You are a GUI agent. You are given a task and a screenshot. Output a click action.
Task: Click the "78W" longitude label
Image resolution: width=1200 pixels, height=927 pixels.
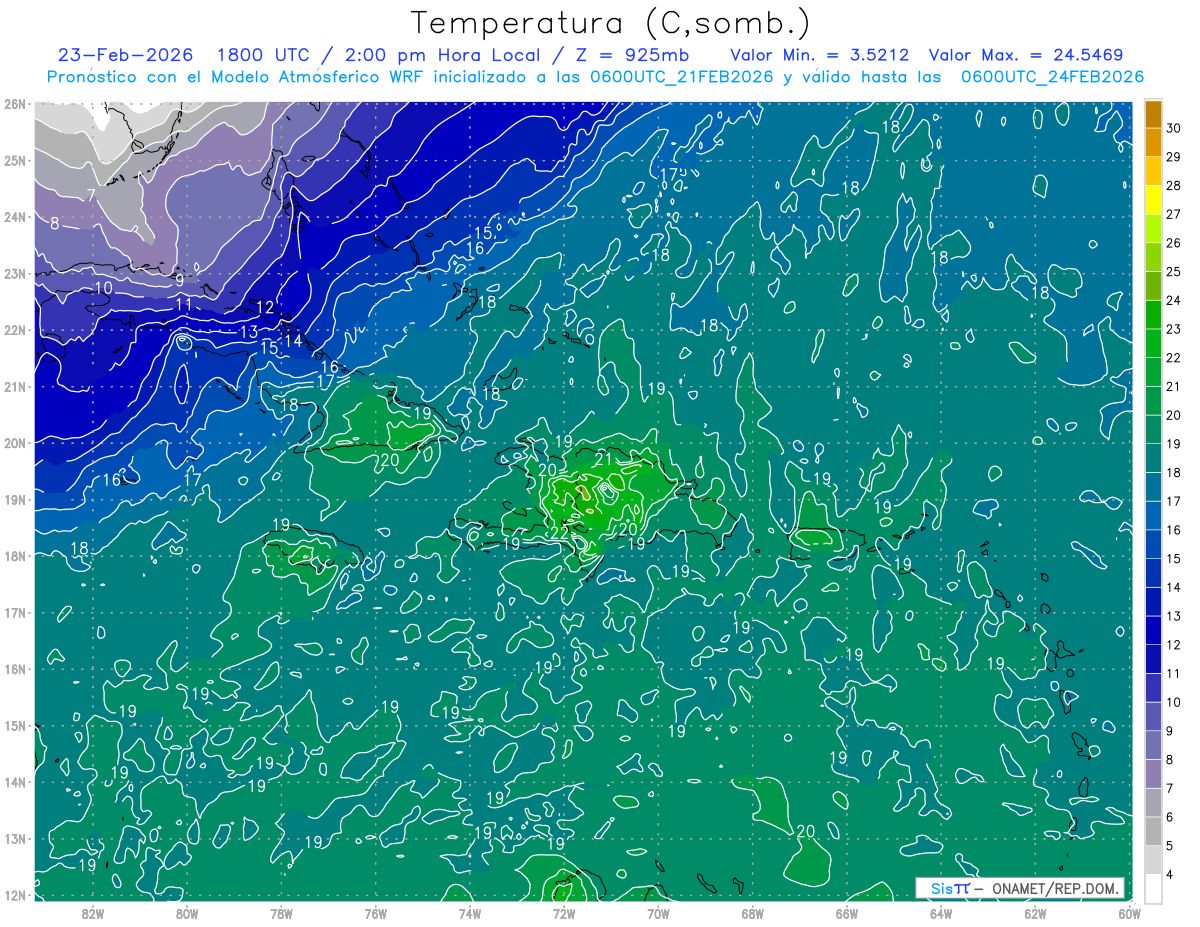tap(281, 913)
